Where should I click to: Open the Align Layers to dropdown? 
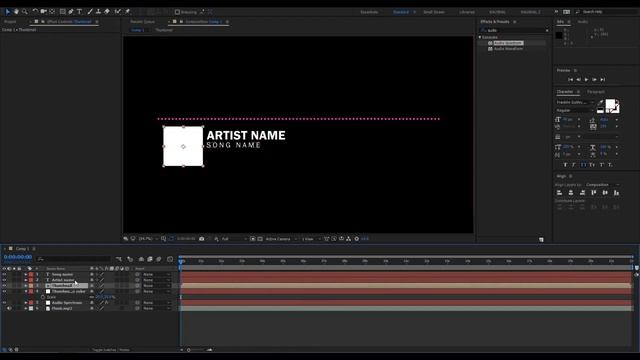602,185
